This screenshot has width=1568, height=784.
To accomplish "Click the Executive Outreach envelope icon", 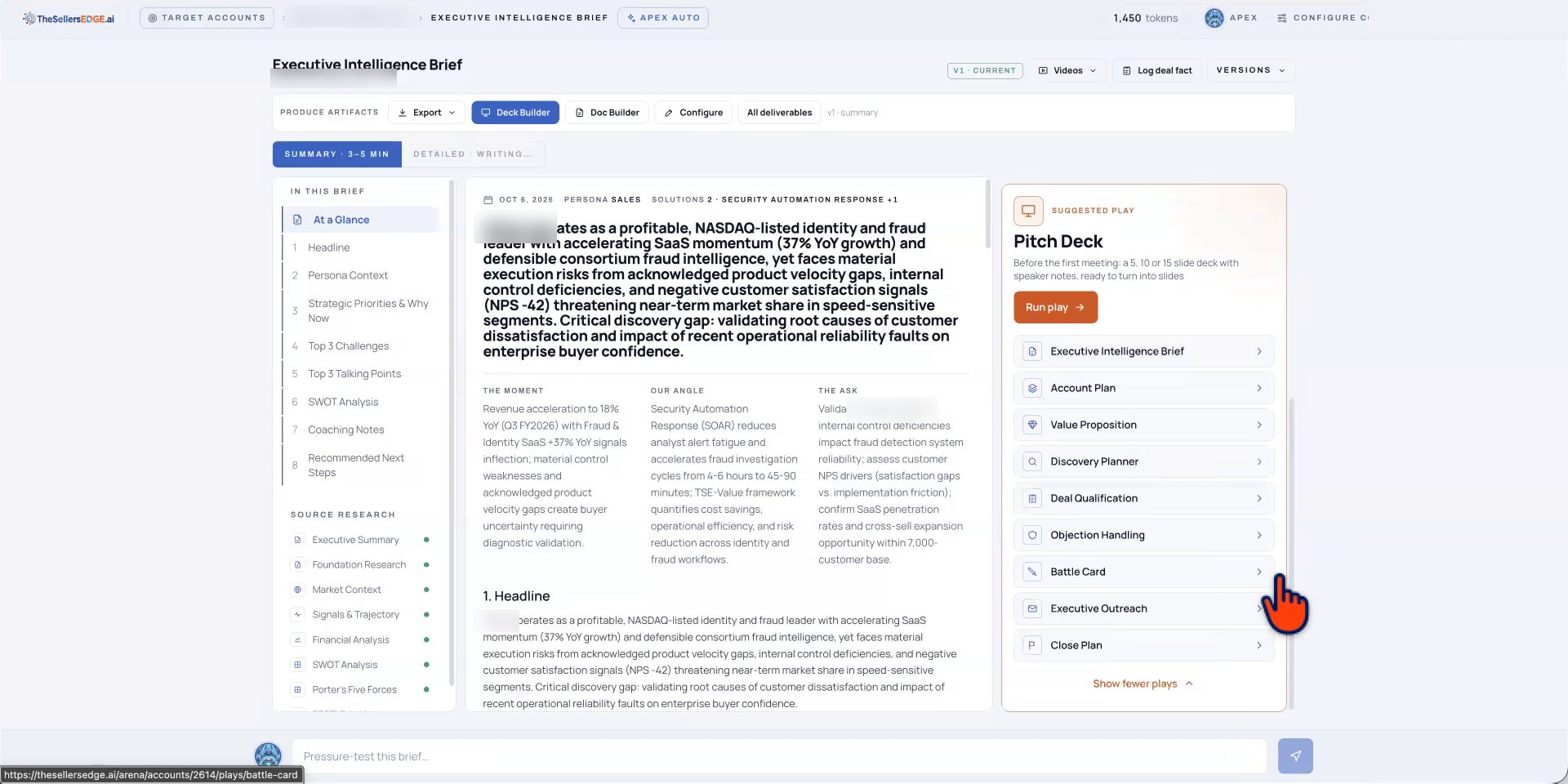I will click(1032, 608).
